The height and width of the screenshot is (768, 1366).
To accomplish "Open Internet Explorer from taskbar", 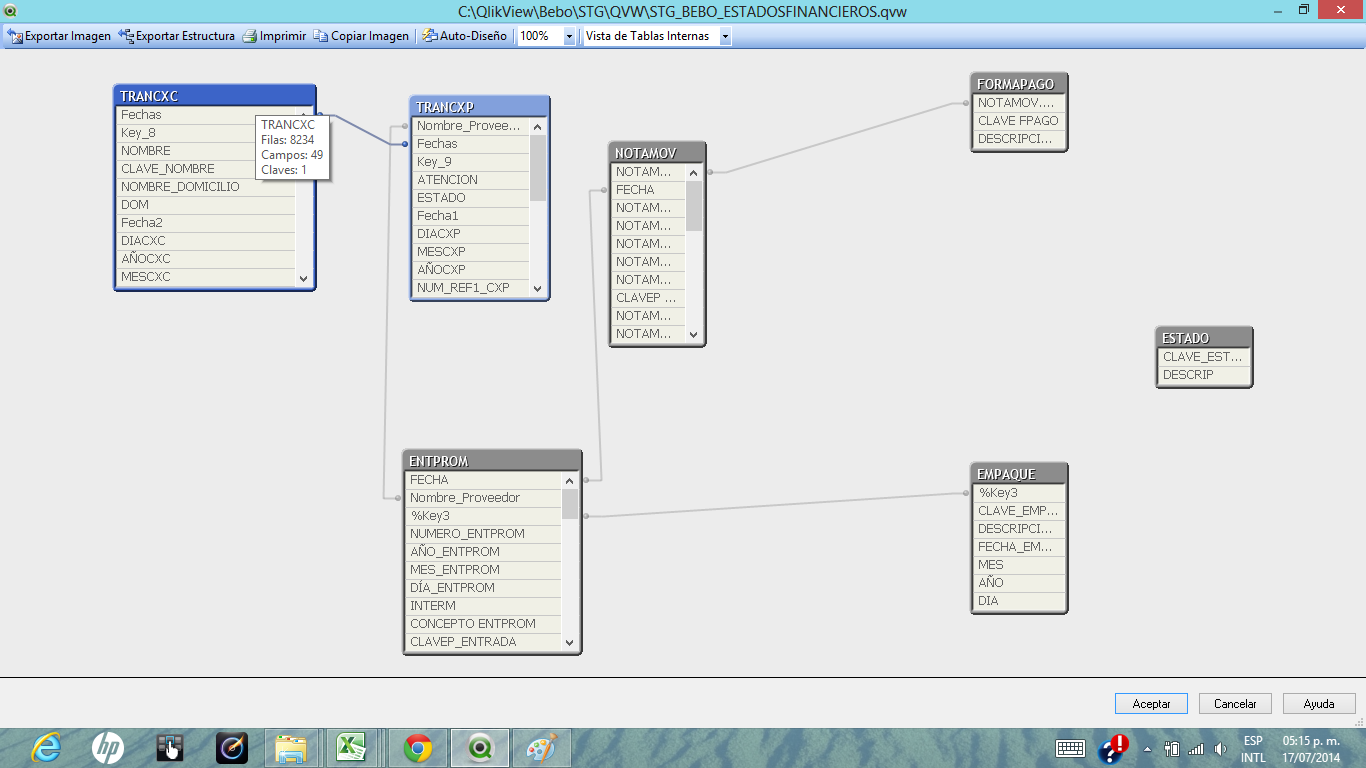I will click(x=46, y=748).
